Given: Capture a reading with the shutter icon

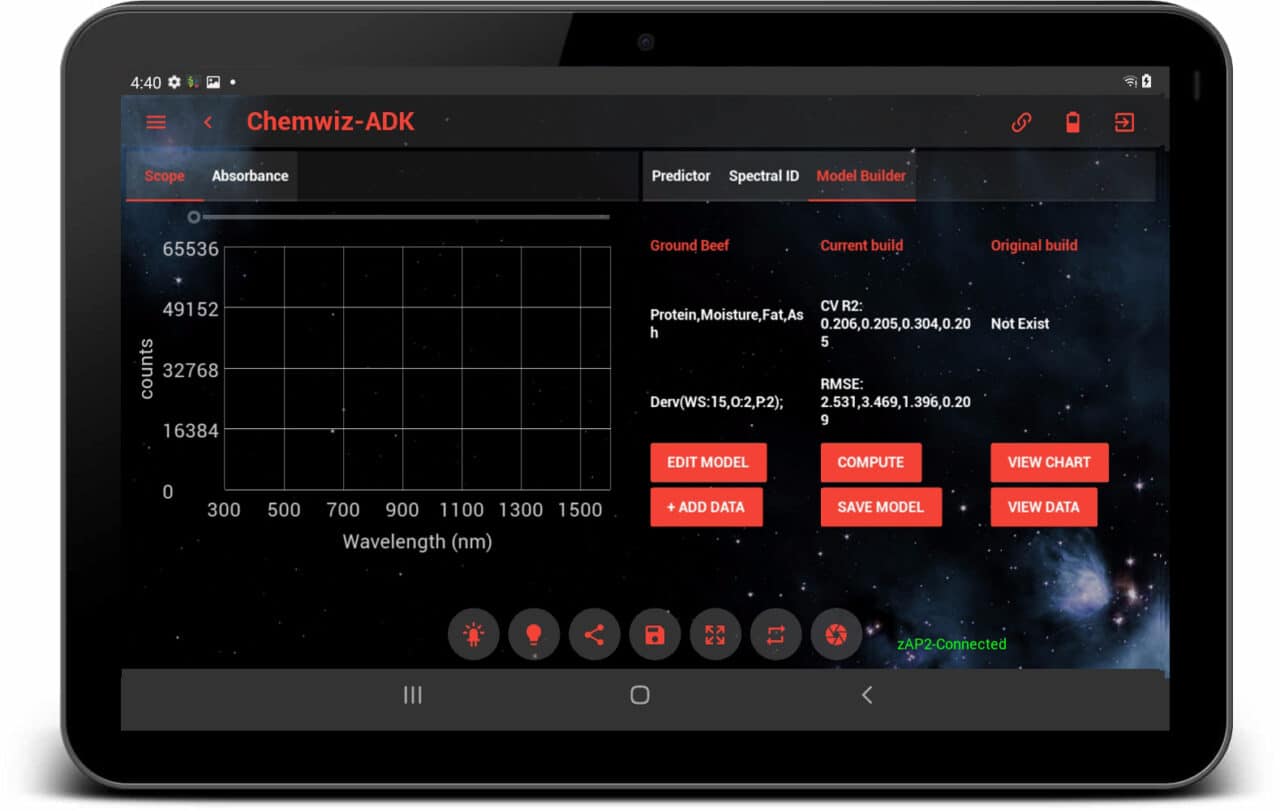Looking at the screenshot, I should coord(836,634).
